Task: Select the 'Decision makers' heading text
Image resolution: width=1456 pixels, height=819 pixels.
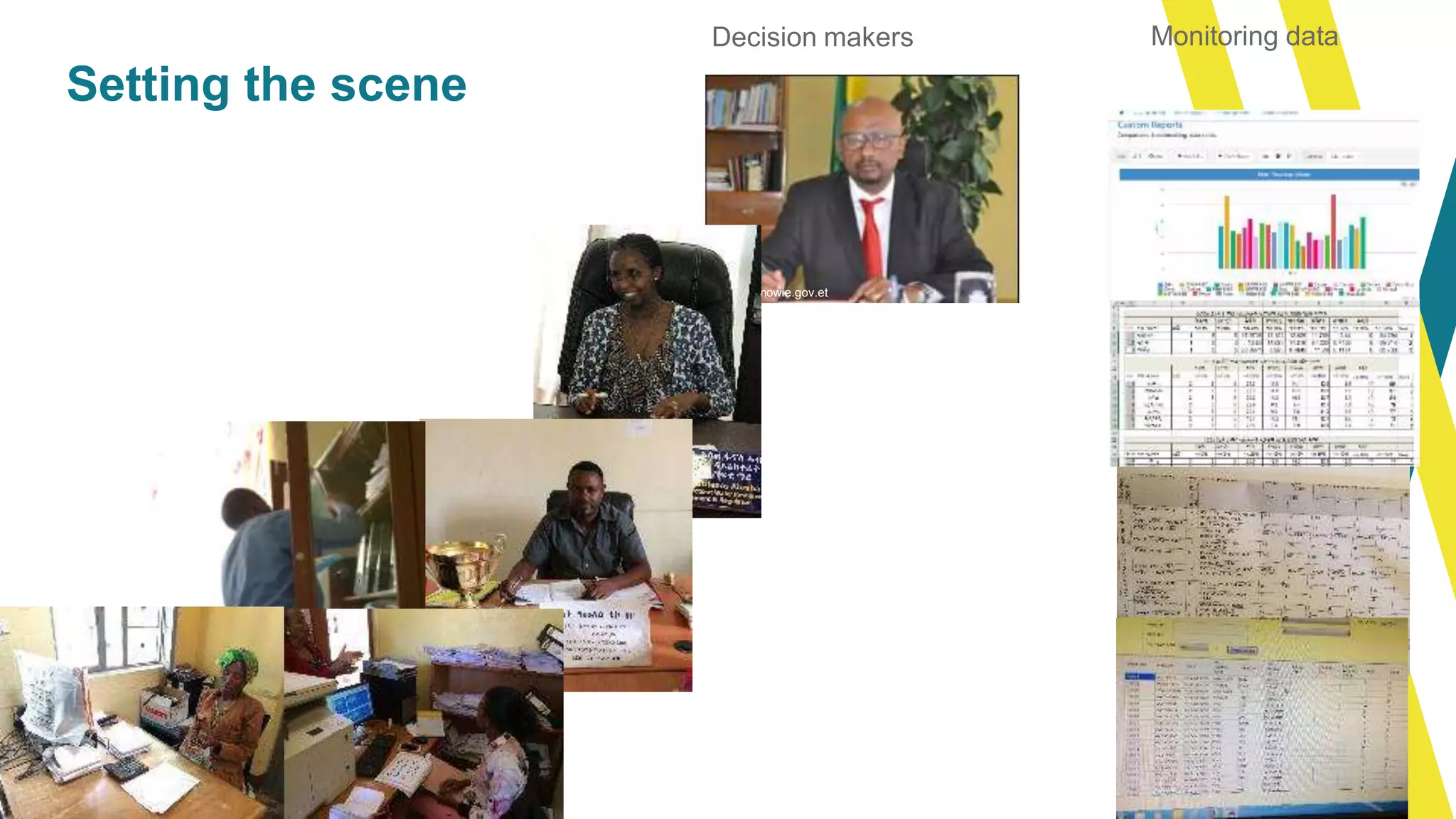Action: point(812,37)
